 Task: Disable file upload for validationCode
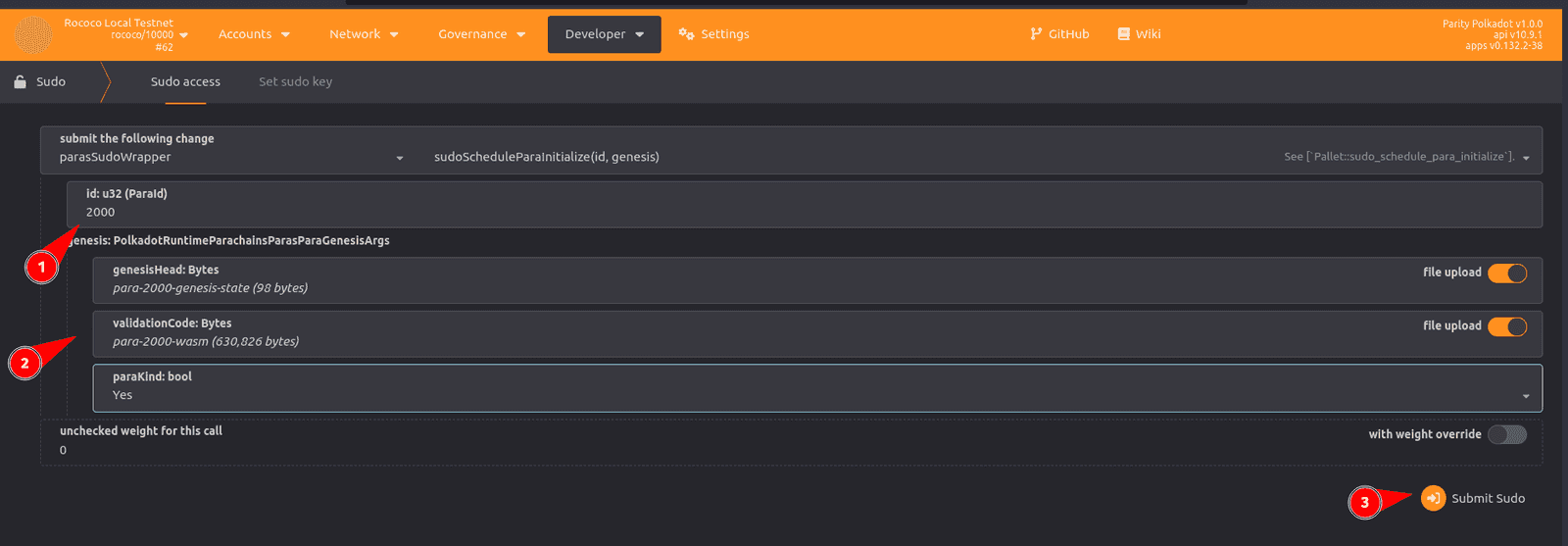click(x=1507, y=326)
